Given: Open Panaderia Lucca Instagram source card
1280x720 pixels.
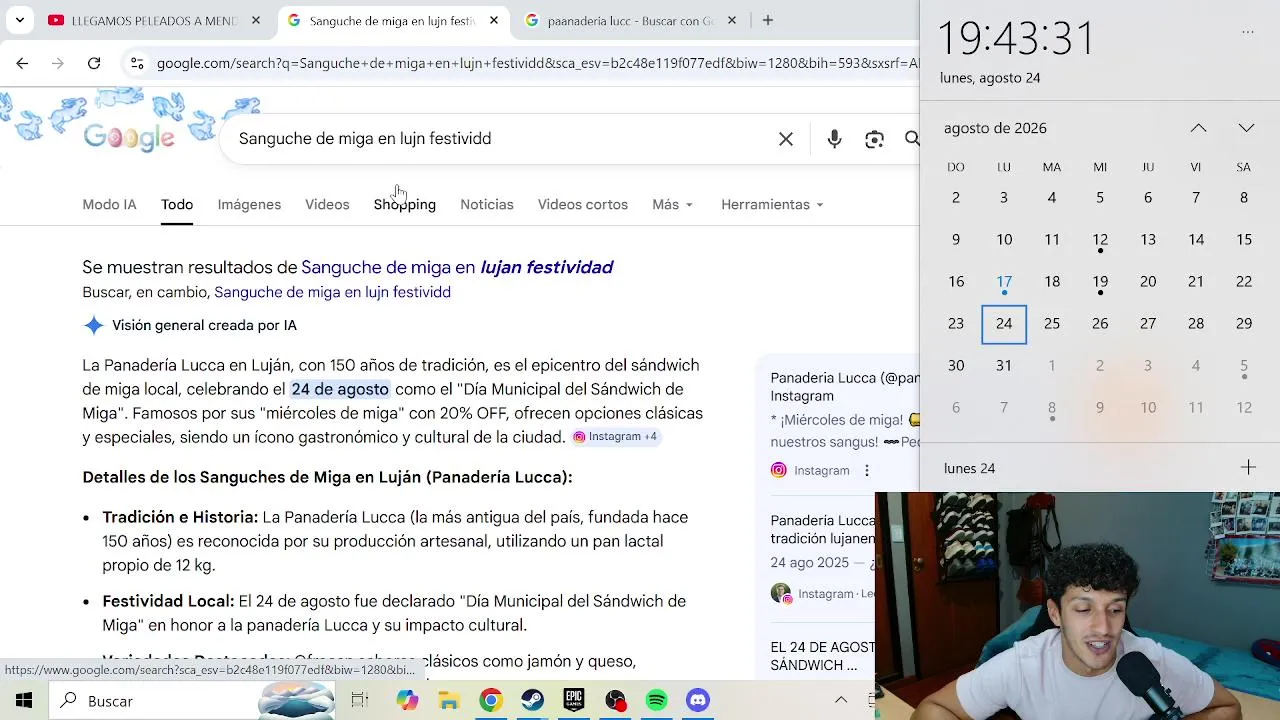Looking at the screenshot, I should 844,386.
